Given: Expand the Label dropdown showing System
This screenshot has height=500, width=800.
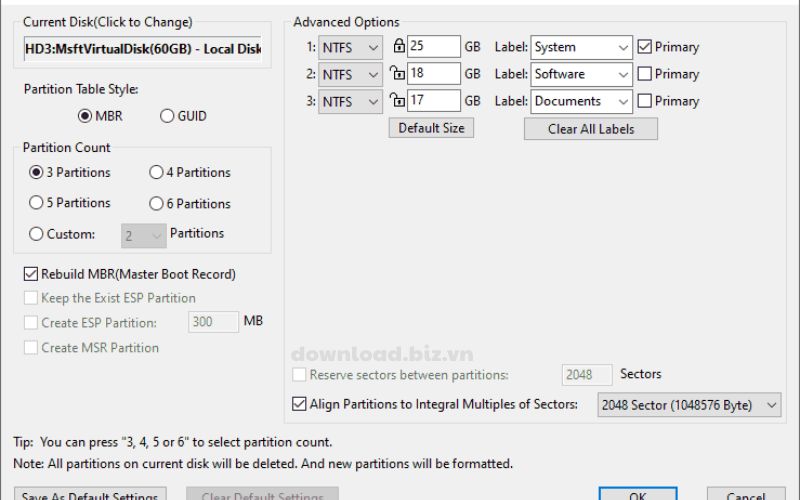Looking at the screenshot, I should click(x=582, y=47).
